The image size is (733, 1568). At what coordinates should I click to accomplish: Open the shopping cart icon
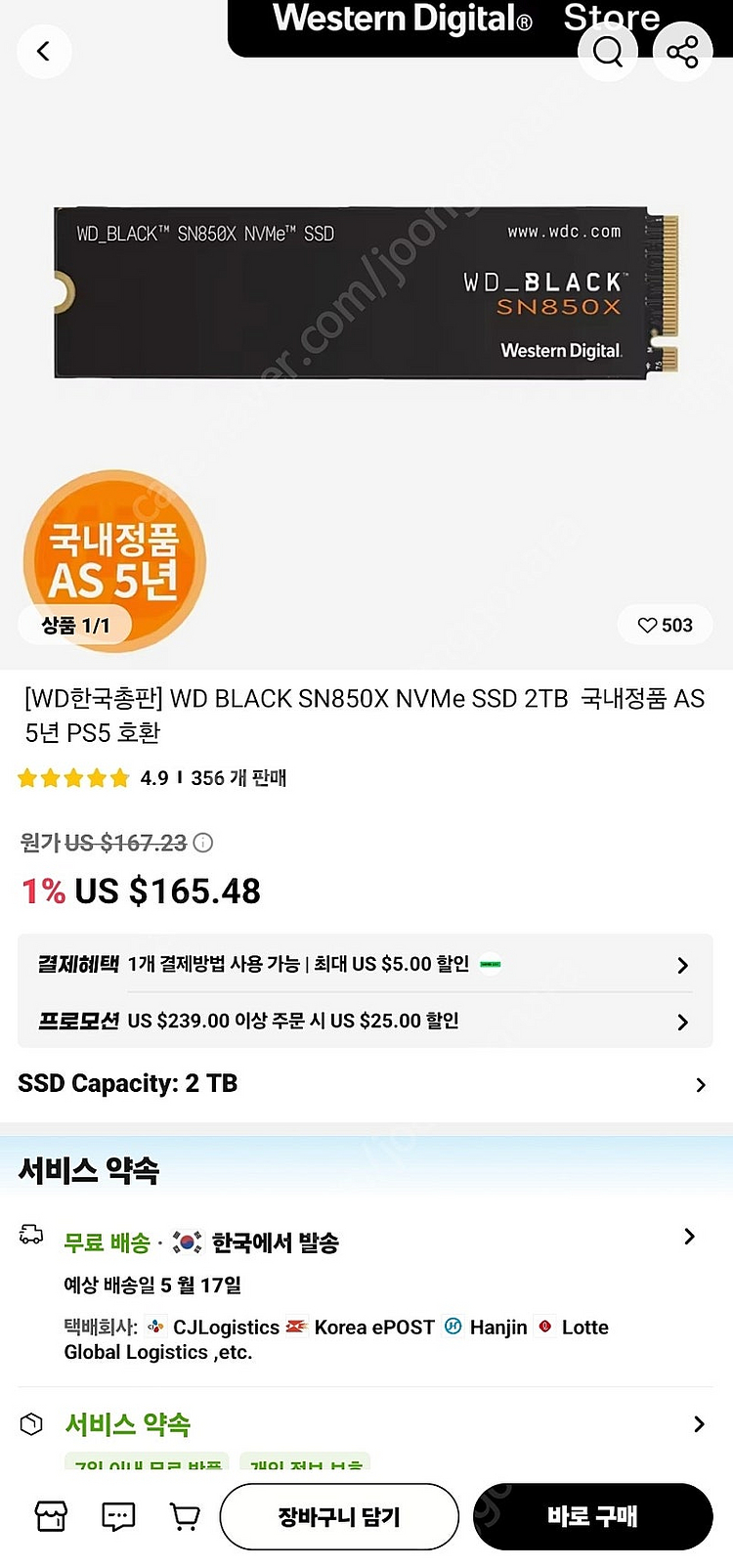coord(185,1516)
